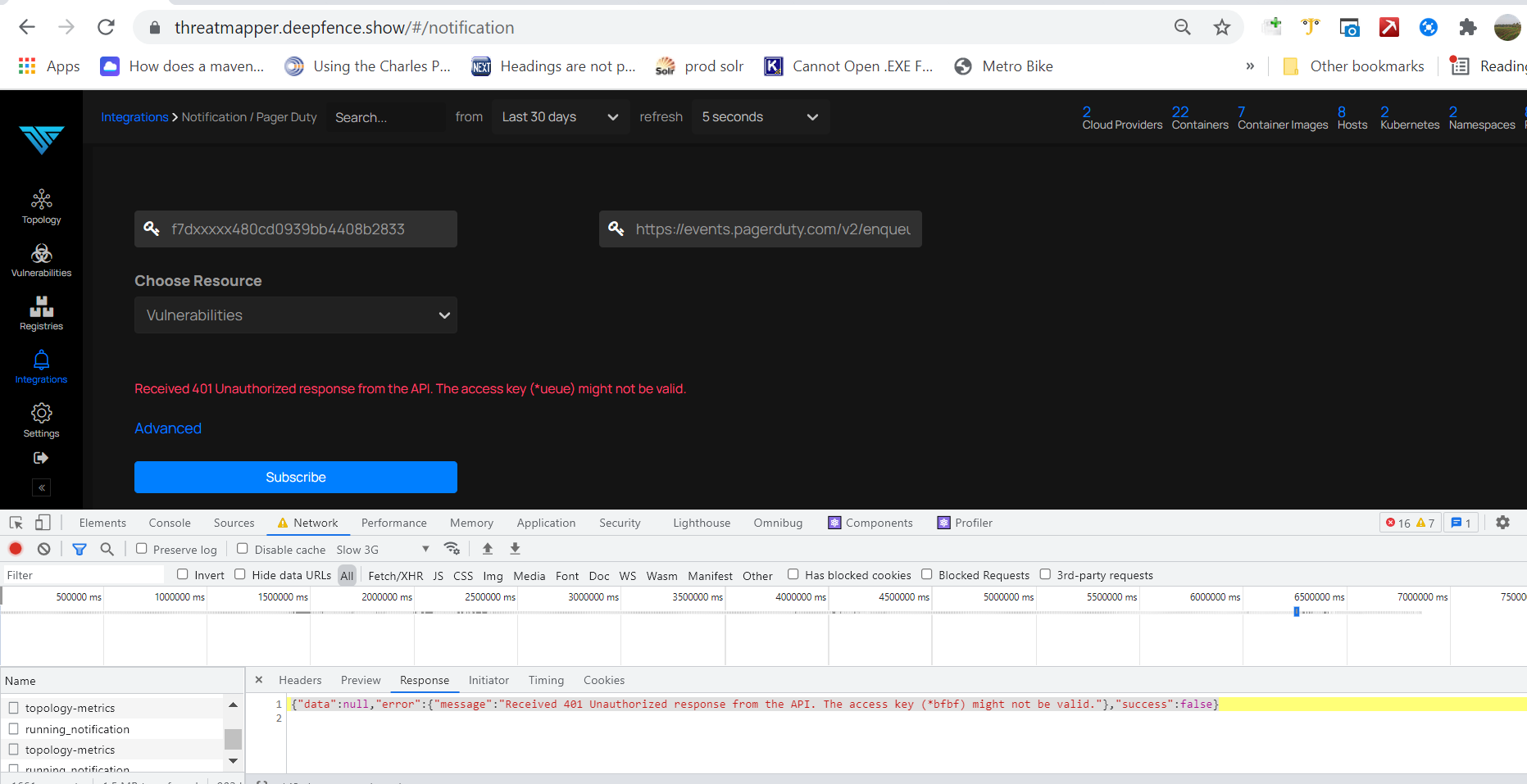Screen dimensions: 1527x784
Task: Reload the page with refresh icon
Action: click(106, 27)
